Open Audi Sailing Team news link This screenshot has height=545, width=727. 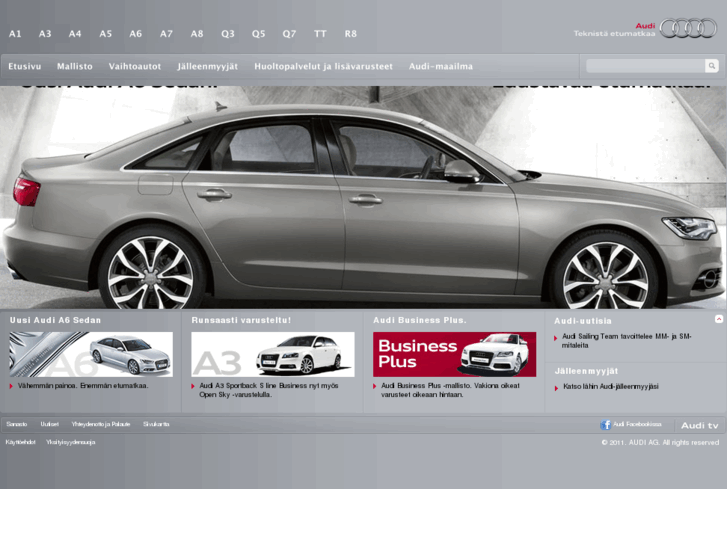pyautogui.click(x=626, y=340)
